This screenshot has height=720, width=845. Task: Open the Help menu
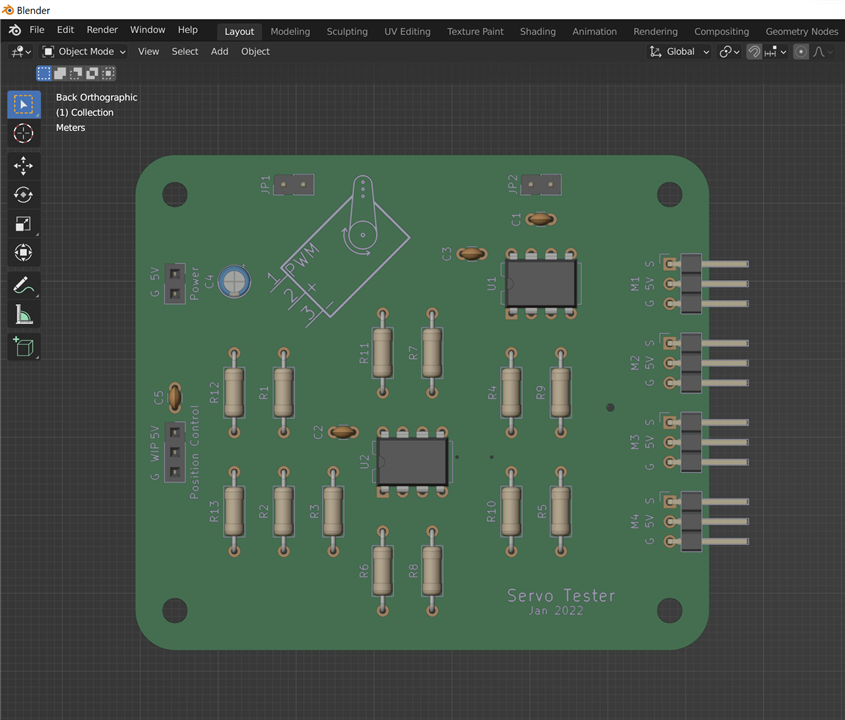(x=188, y=30)
